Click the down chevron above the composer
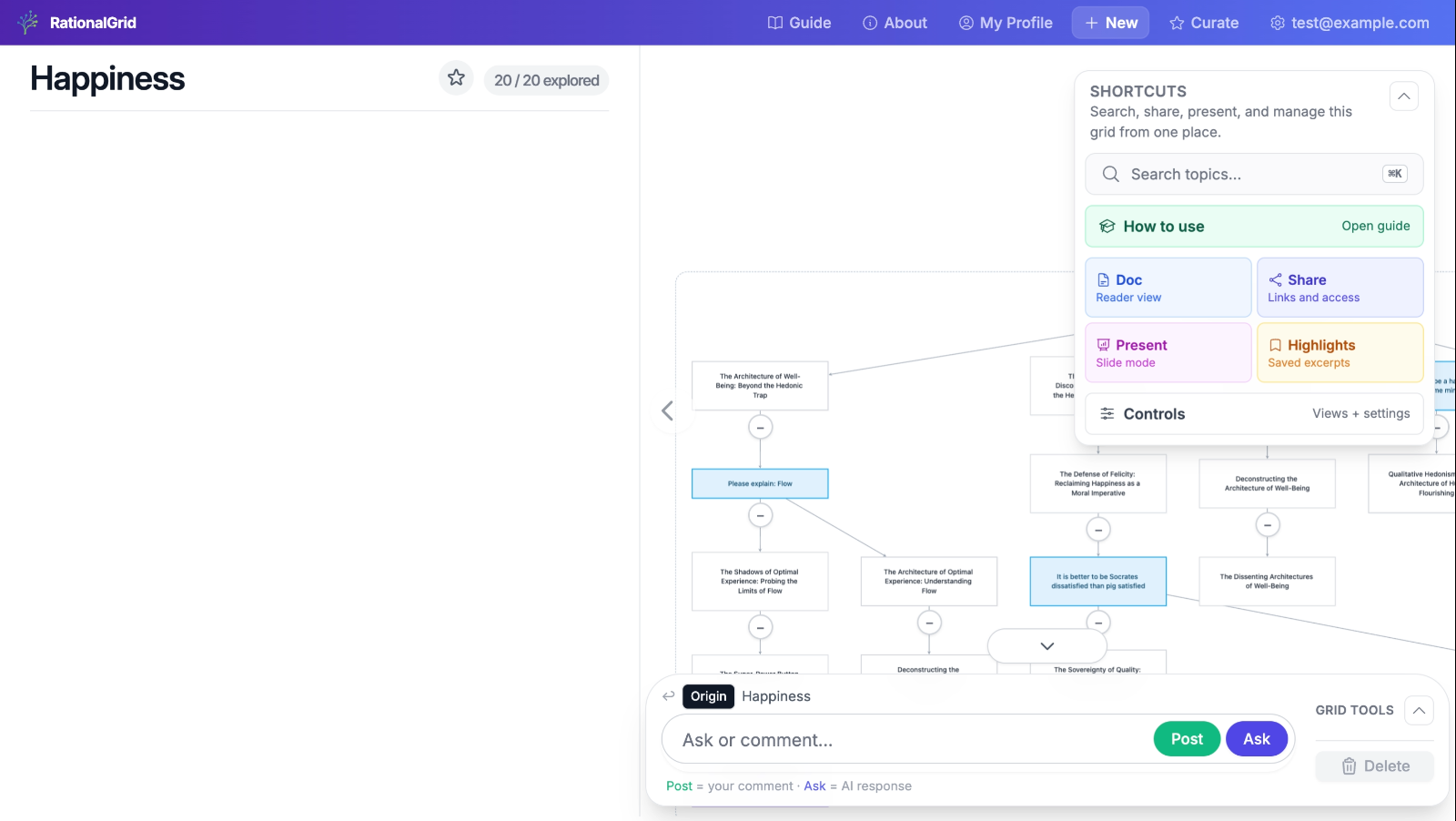This screenshot has height=821, width=1456. point(1047,646)
